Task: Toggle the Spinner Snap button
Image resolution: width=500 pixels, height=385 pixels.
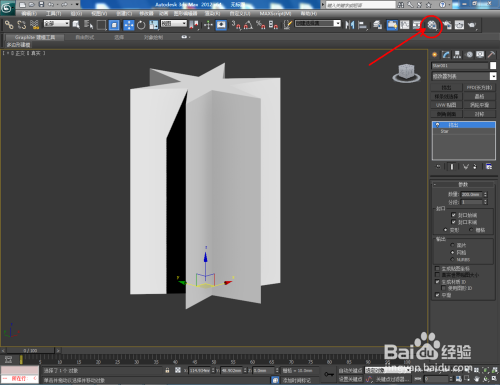Action: [x=273, y=25]
